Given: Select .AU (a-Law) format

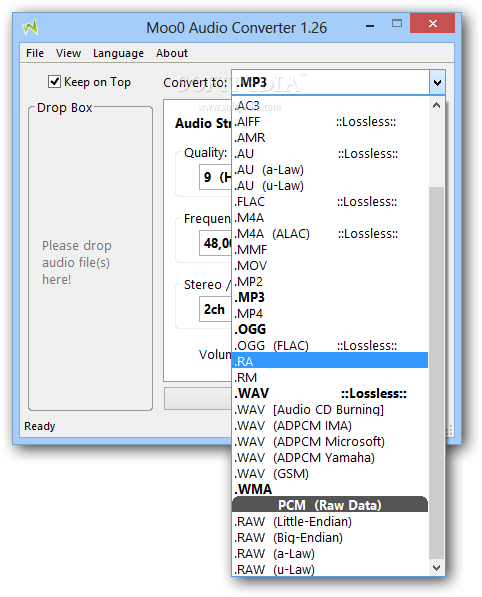Looking at the screenshot, I should (330, 169).
